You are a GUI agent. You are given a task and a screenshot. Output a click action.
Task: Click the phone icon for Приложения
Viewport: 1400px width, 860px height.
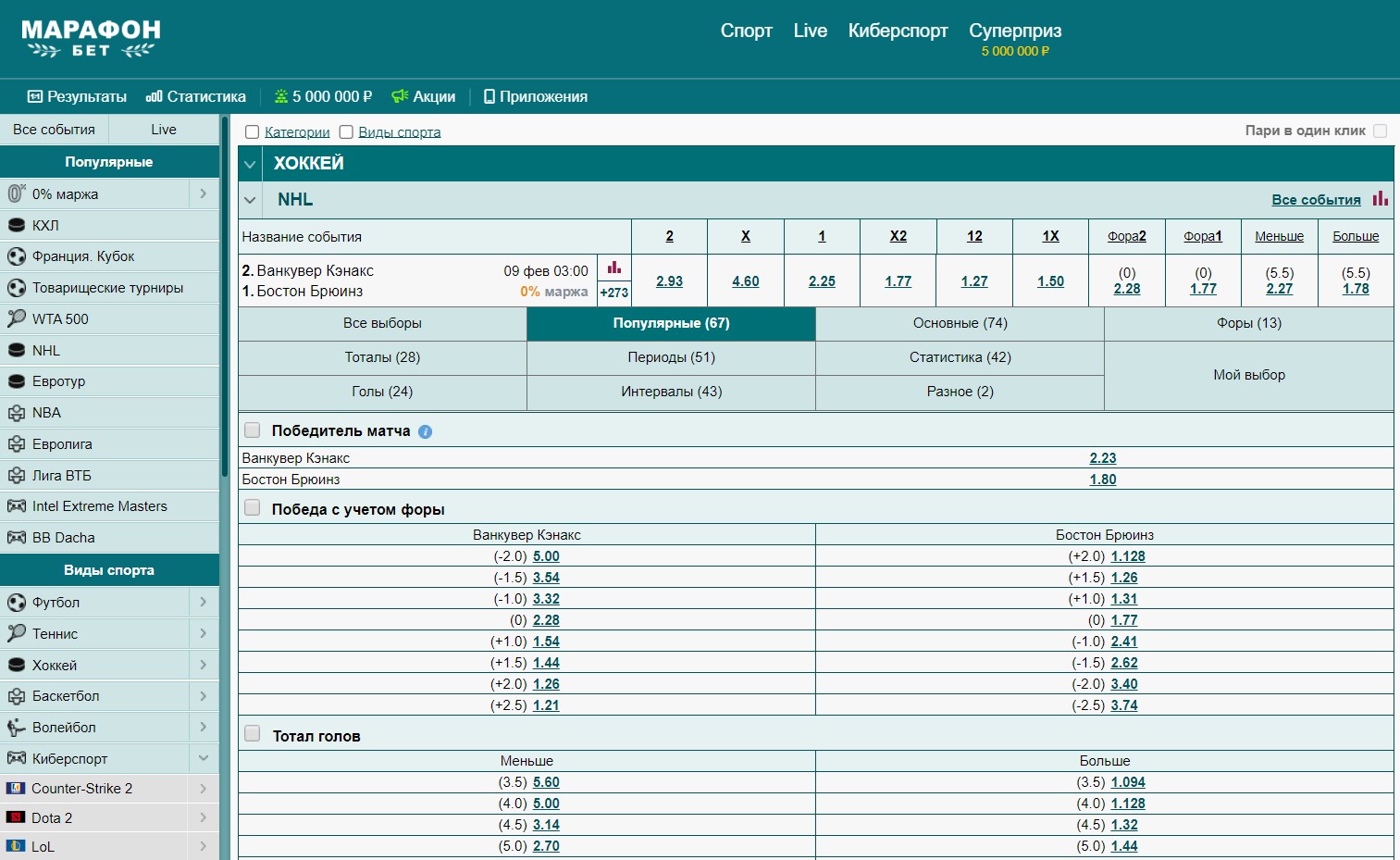489,96
